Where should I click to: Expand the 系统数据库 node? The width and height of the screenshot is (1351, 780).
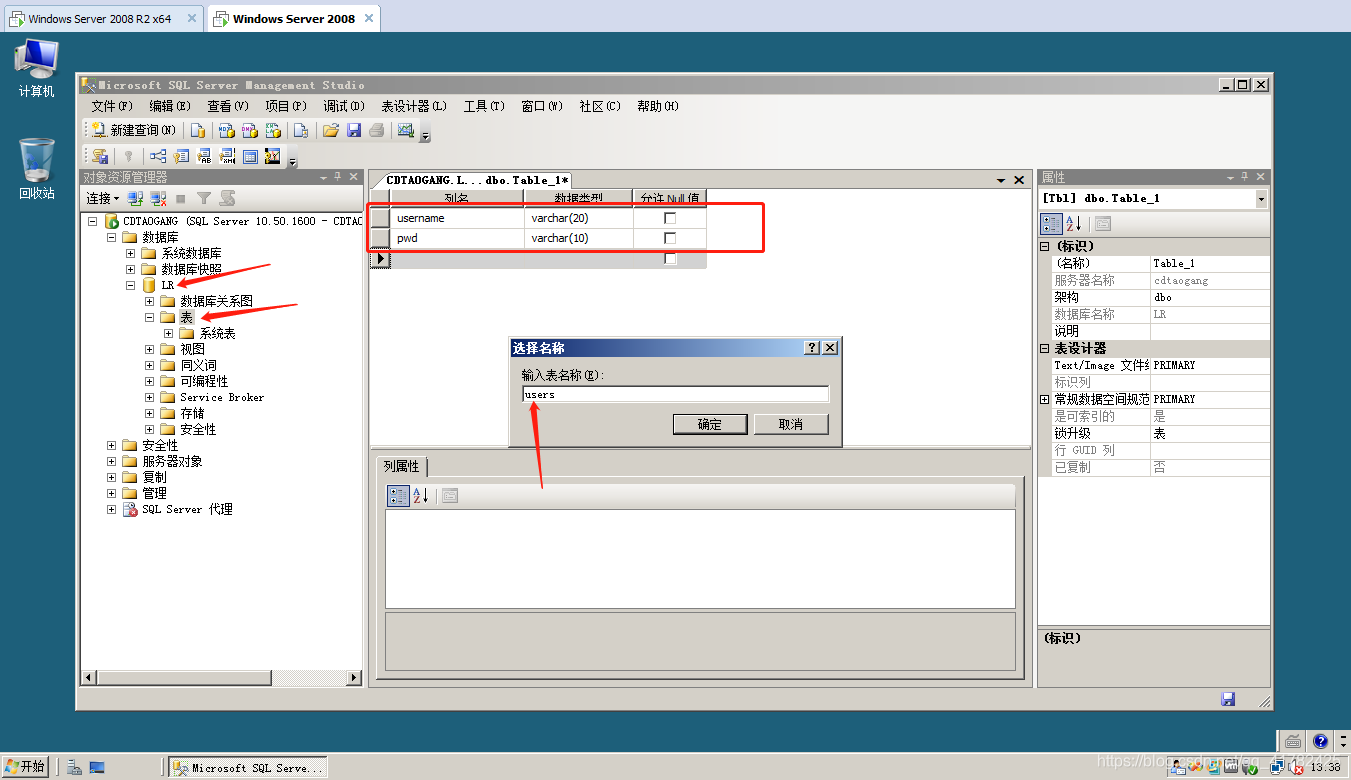coord(131,253)
